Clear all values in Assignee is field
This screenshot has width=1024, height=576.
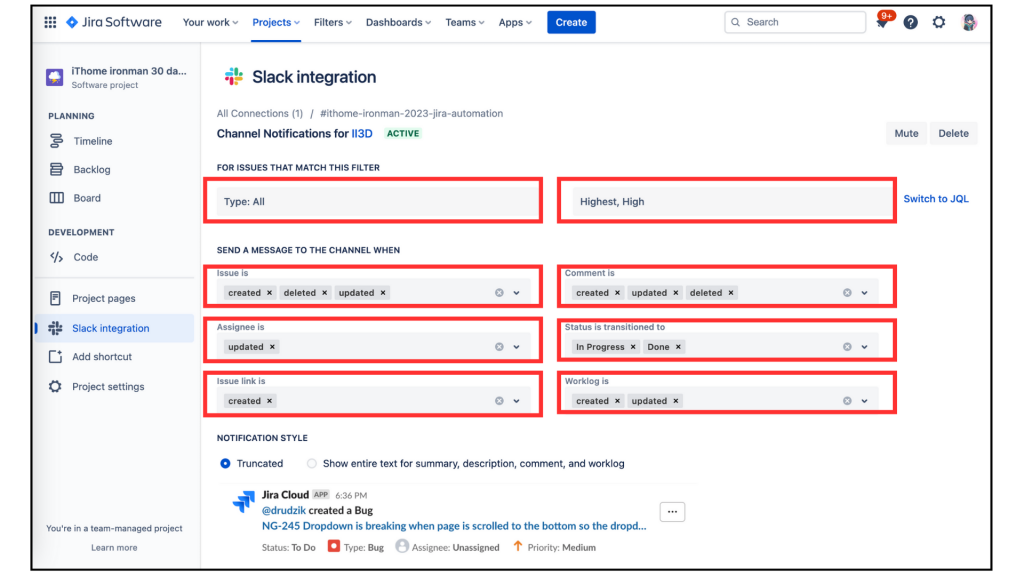499,347
